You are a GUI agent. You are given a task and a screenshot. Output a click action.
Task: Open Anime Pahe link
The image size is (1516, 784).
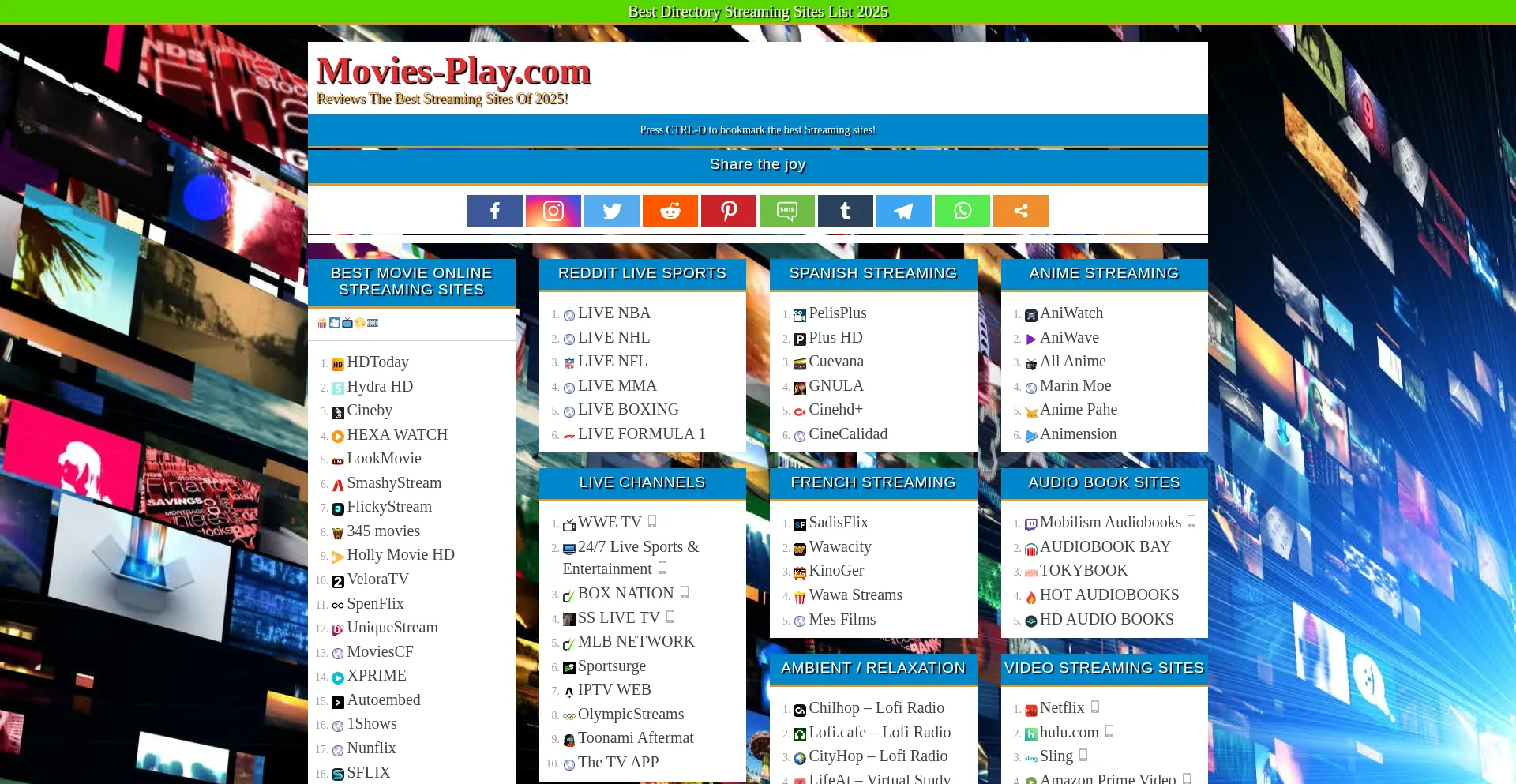tap(1079, 410)
